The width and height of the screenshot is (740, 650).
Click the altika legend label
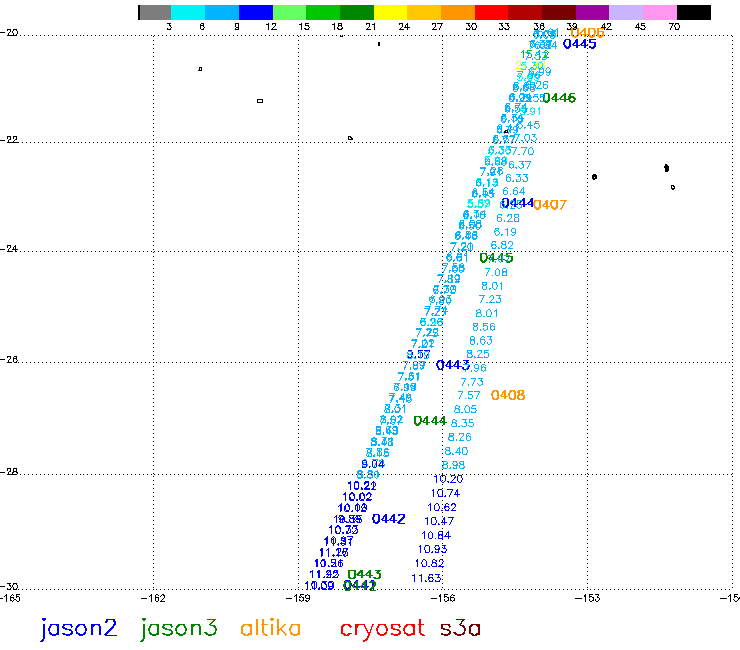click(270, 628)
